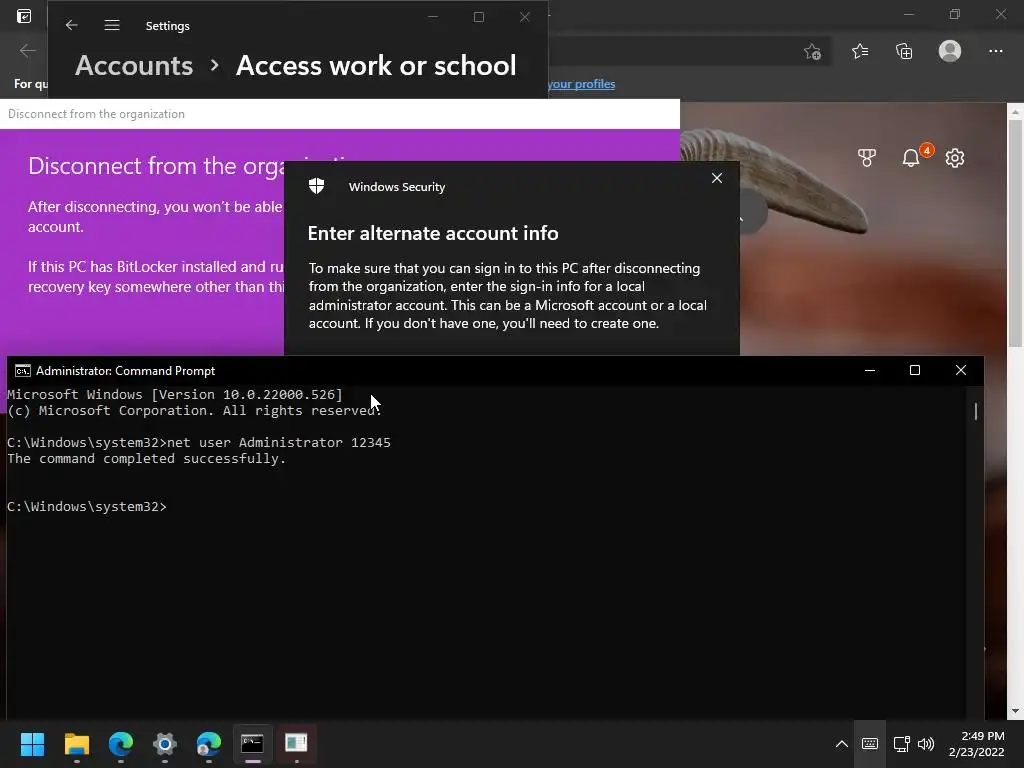The height and width of the screenshot is (768, 1024).
Task: Restore down the Edge browser window
Action: (x=955, y=14)
